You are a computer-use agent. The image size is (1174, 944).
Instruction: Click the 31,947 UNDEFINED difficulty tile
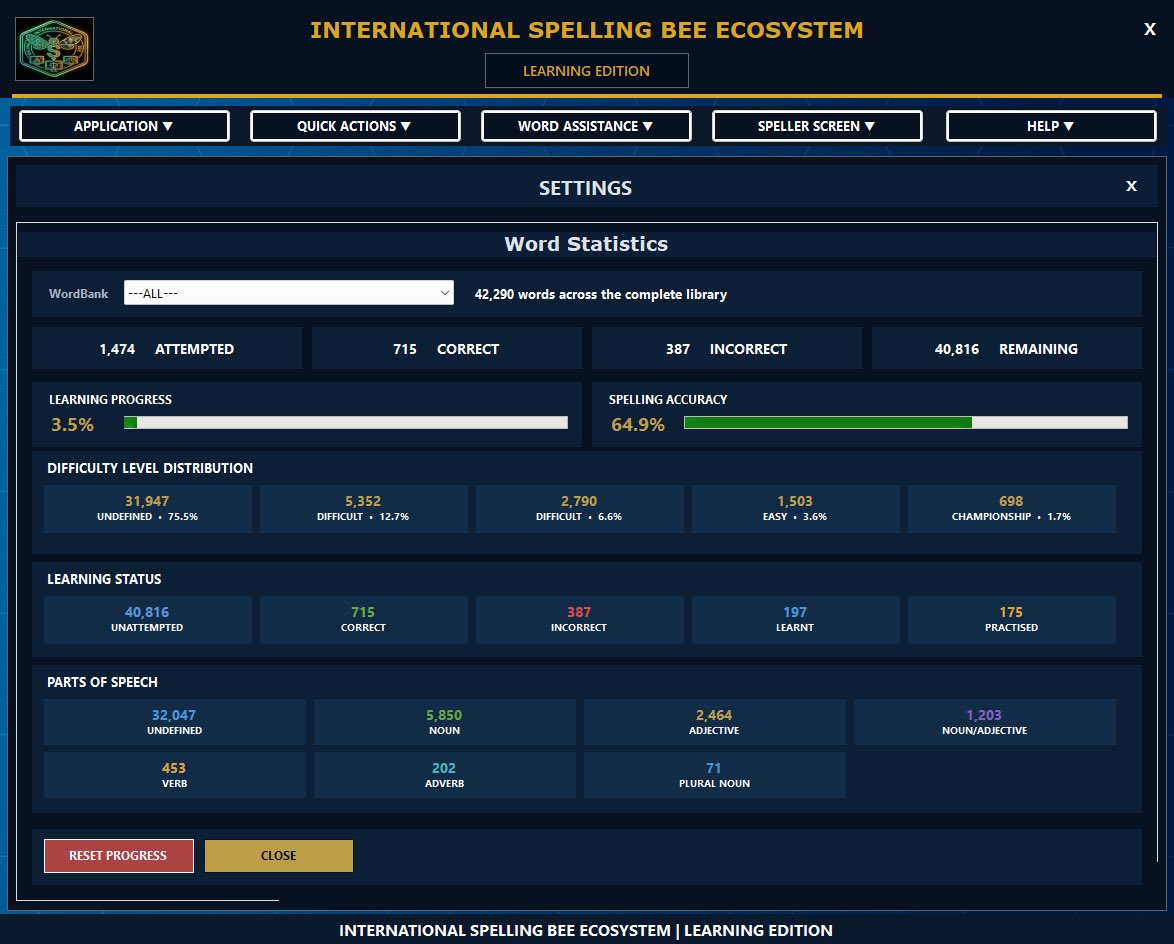point(147,508)
